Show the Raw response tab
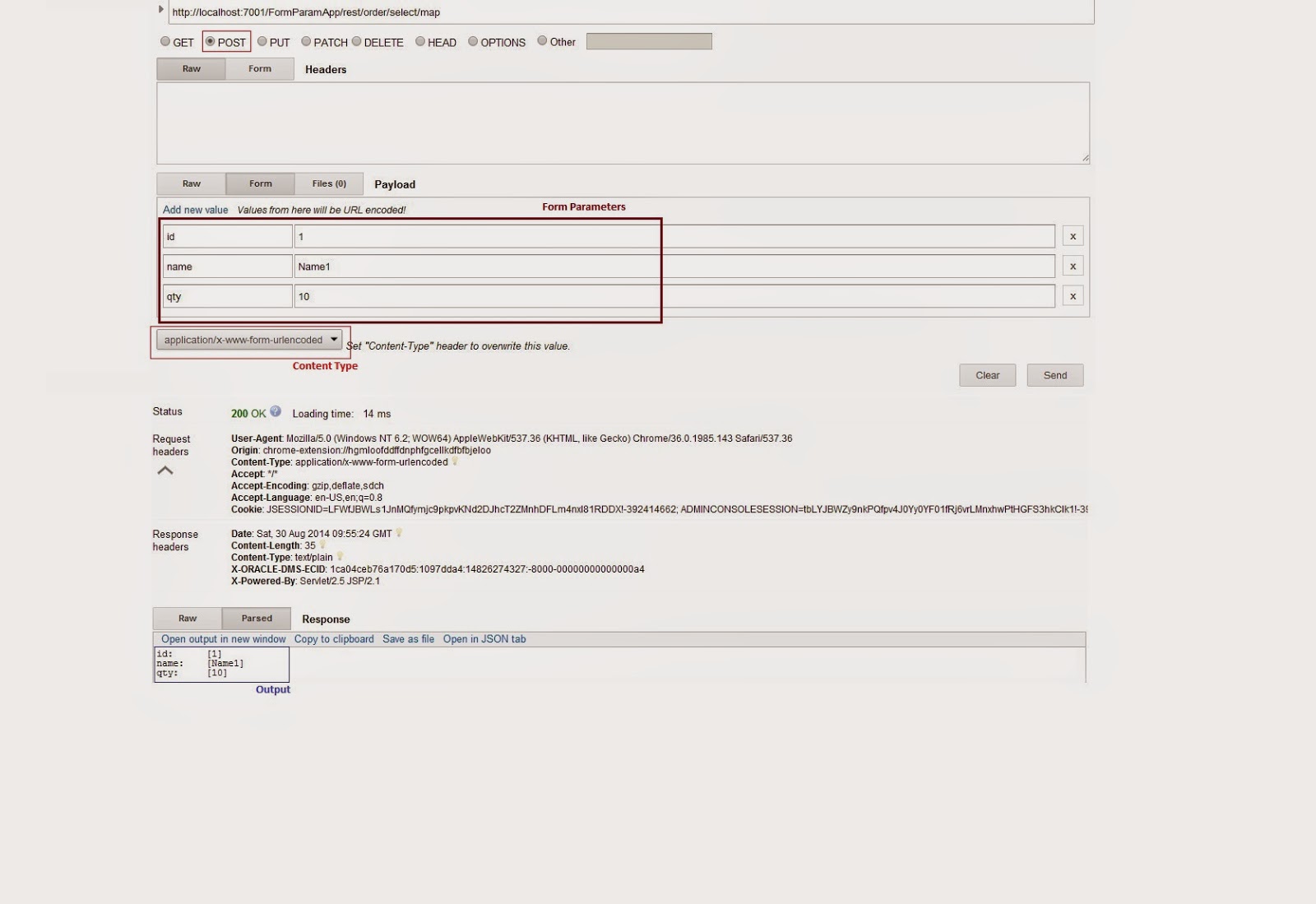Image resolution: width=1316 pixels, height=904 pixels. point(188,619)
